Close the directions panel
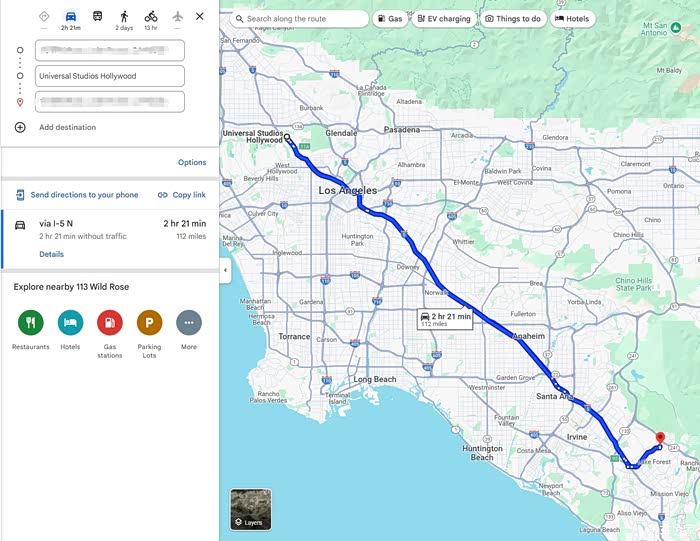This screenshot has width=700, height=541. click(x=200, y=17)
